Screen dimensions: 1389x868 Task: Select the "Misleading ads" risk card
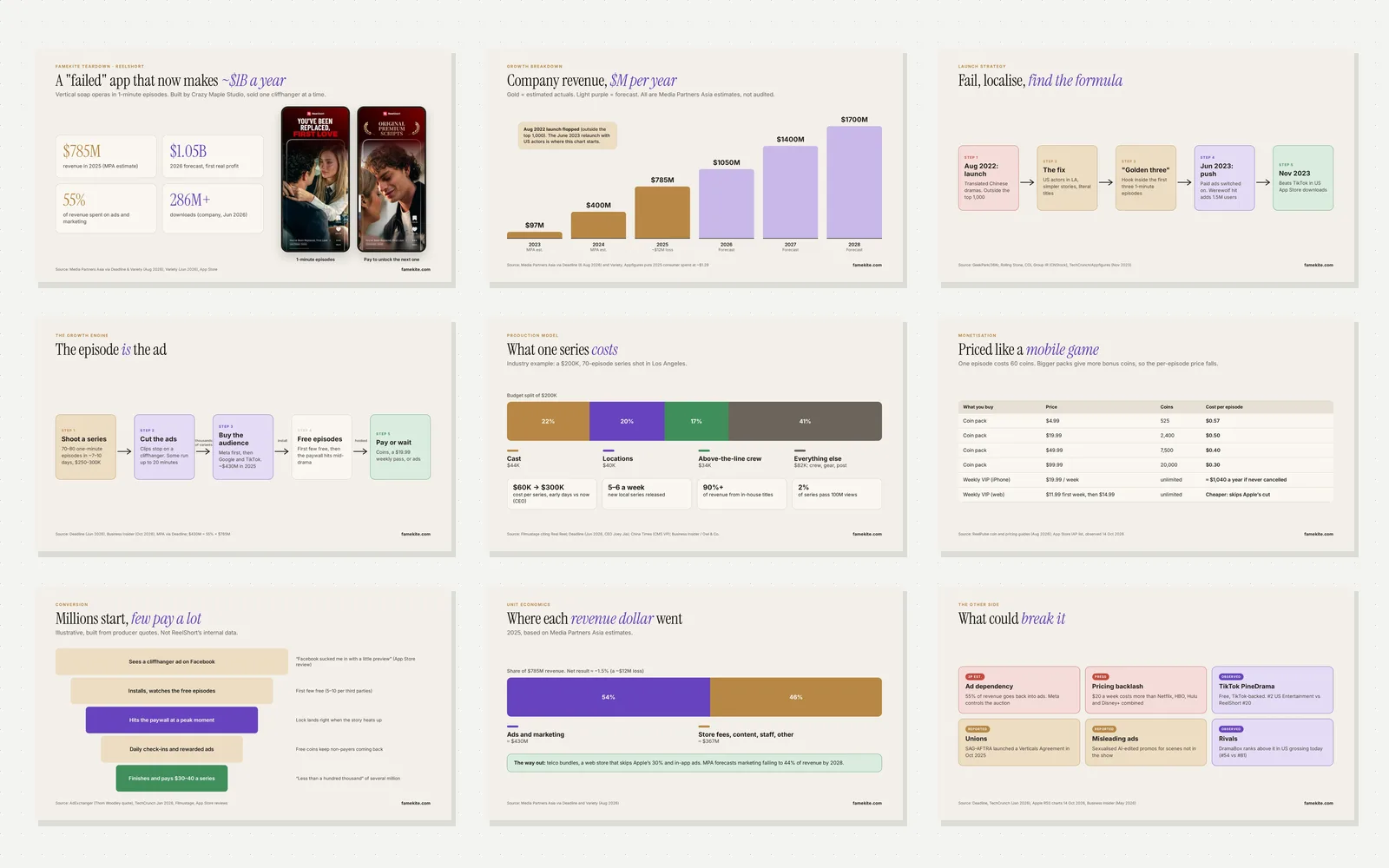1146,742
